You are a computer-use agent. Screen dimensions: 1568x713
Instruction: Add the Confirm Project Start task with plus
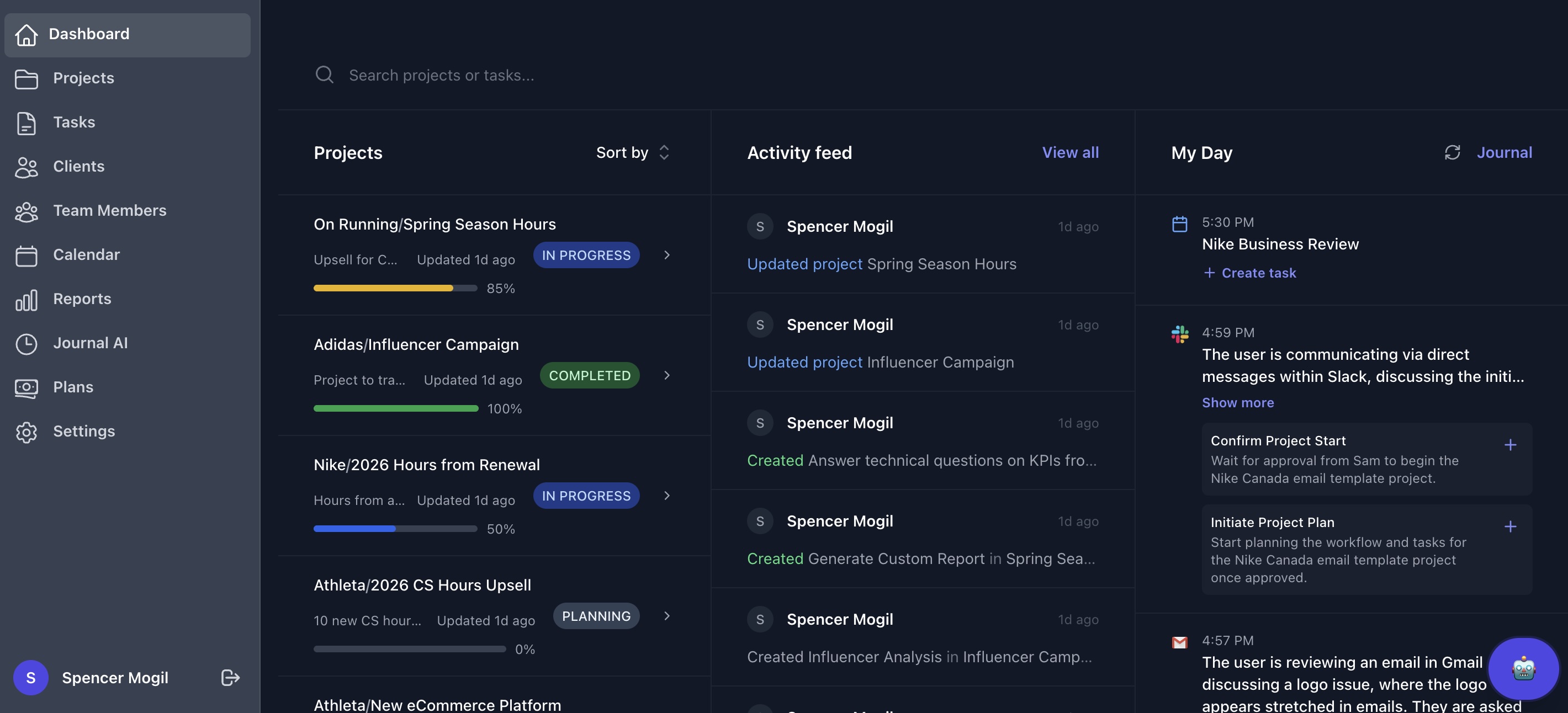tap(1510, 445)
